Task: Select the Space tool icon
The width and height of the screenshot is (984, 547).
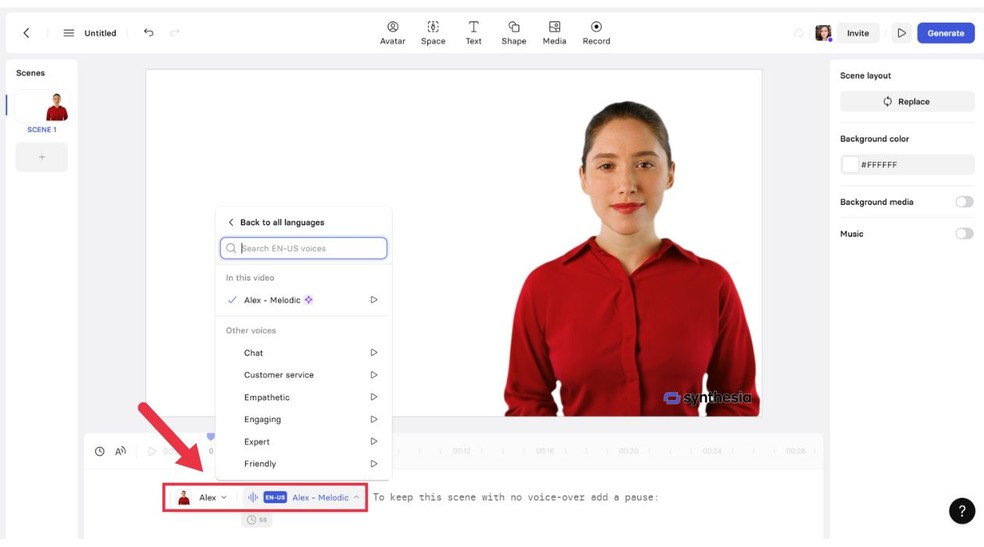Action: (x=433, y=32)
